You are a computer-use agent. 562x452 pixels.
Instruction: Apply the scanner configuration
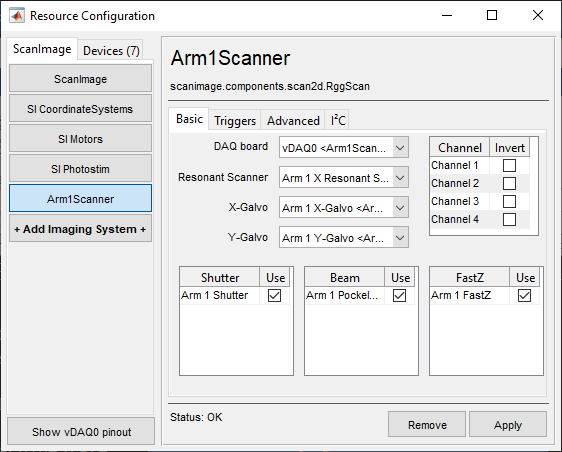508,425
